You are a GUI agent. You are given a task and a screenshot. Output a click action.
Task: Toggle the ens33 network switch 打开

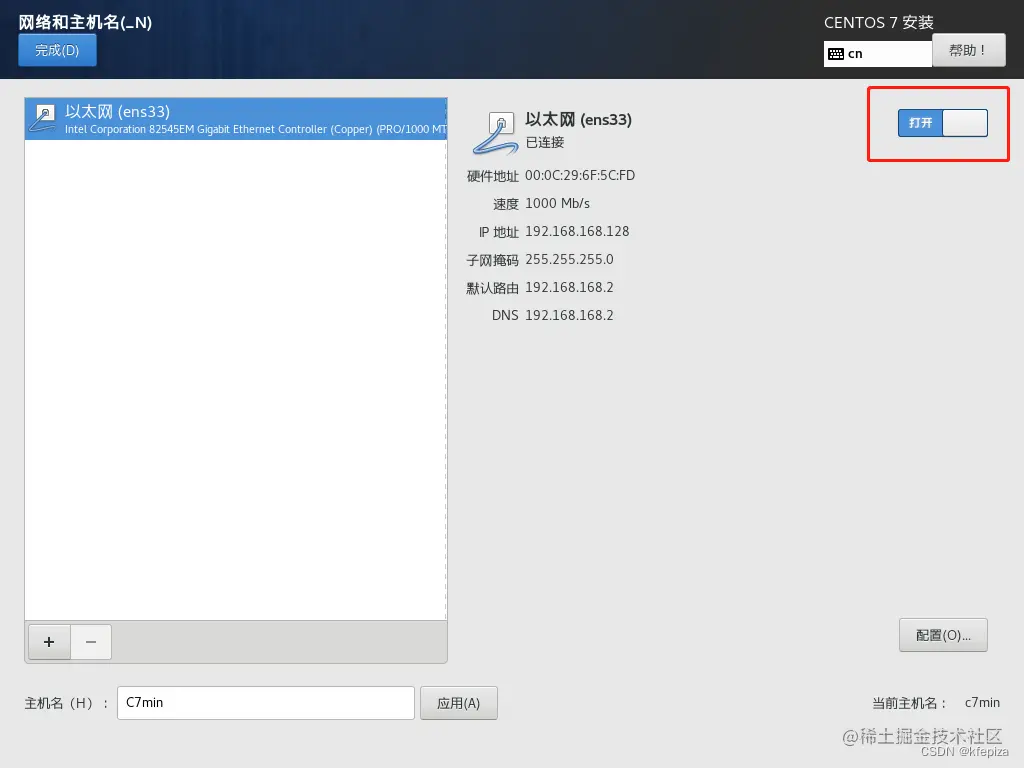[942, 123]
